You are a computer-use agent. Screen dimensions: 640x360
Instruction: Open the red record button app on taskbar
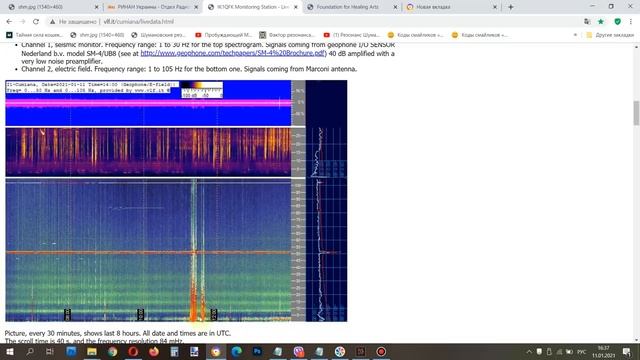click(381, 351)
